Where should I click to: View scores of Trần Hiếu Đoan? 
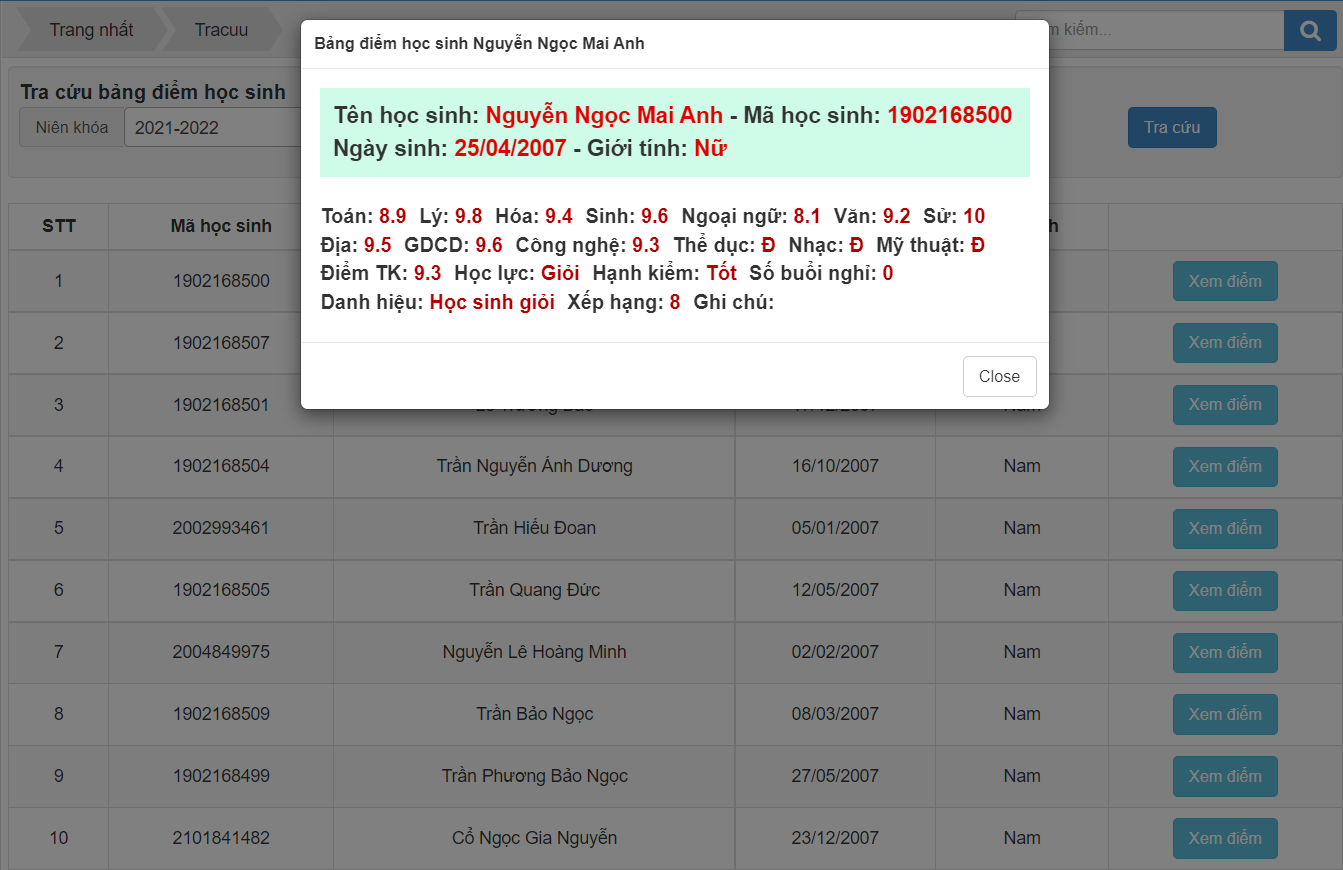click(1225, 529)
